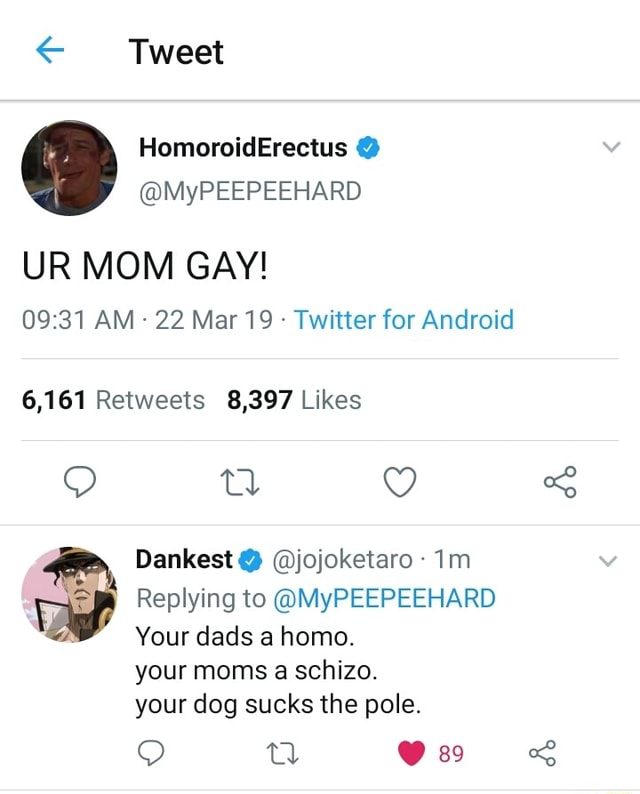Tap the @jojoketaro handle
This screenshot has width=640, height=794.
[x=341, y=560]
